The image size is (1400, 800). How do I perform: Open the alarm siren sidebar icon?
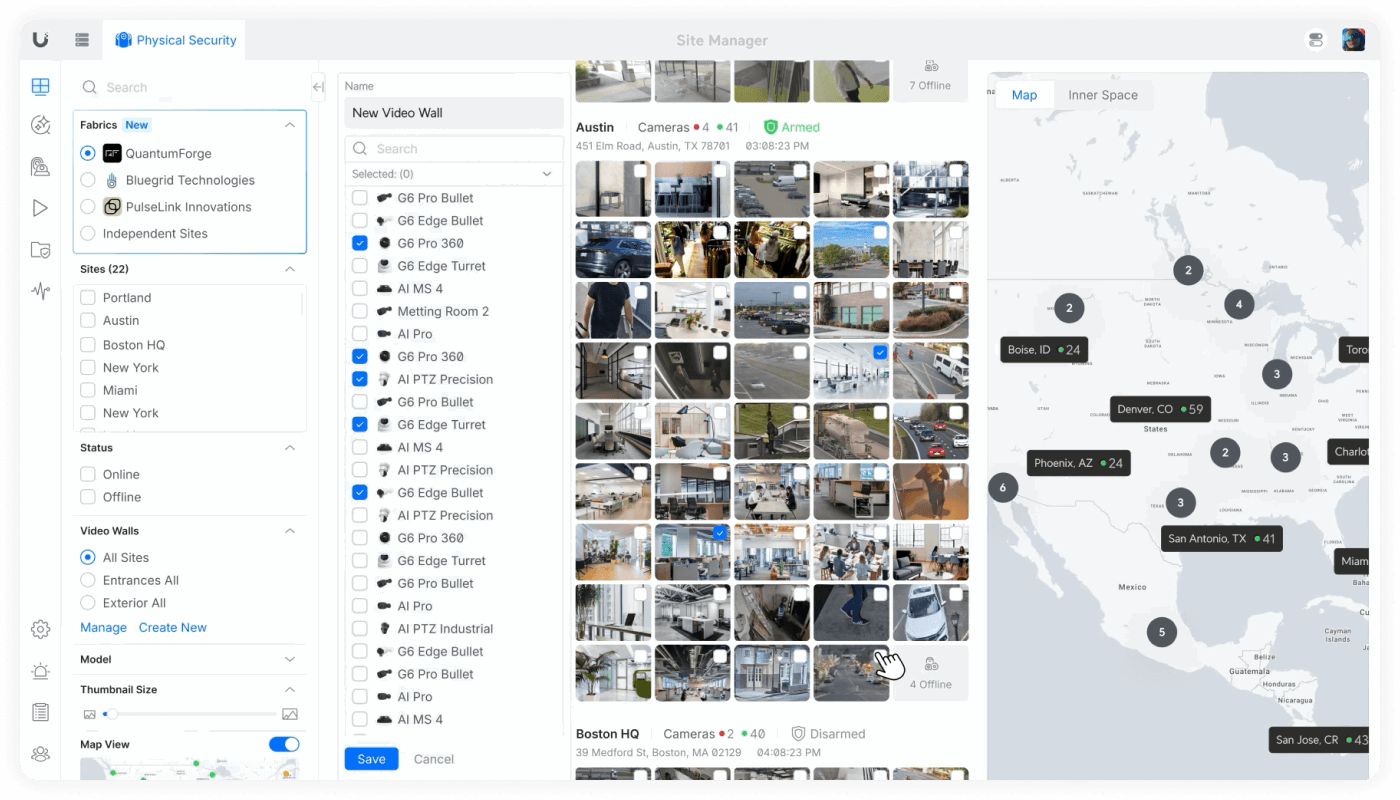40,671
